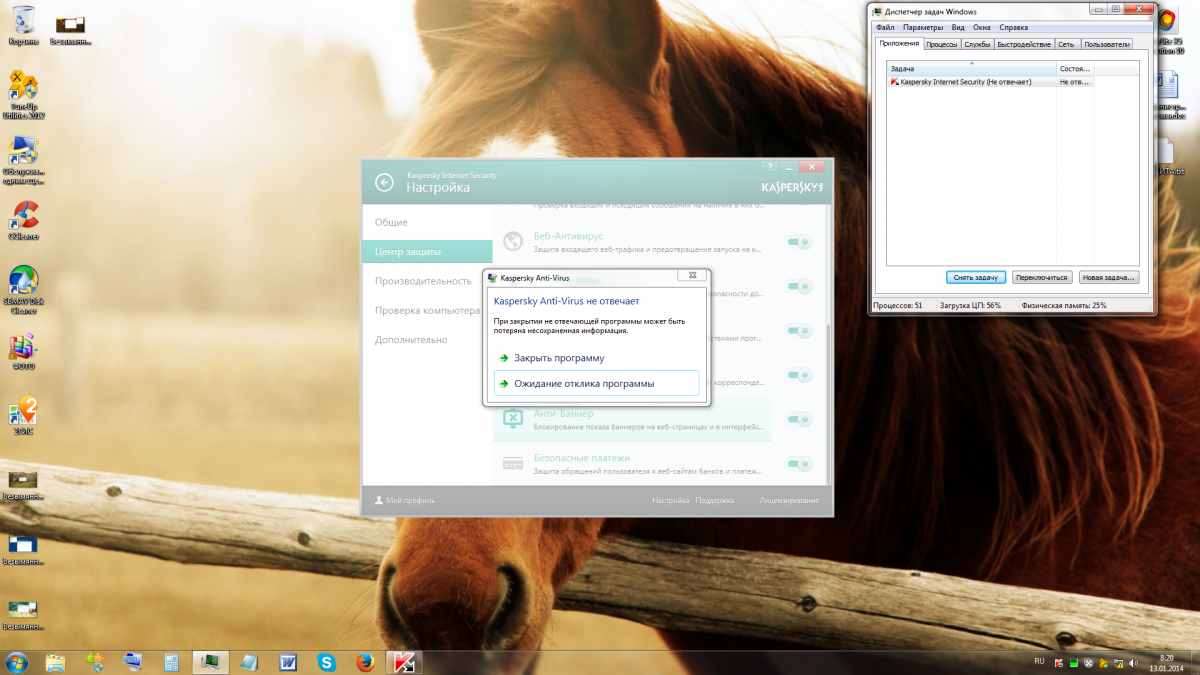
Task: Toggle switch in row ending 'корреспонде...'
Action: click(x=799, y=376)
